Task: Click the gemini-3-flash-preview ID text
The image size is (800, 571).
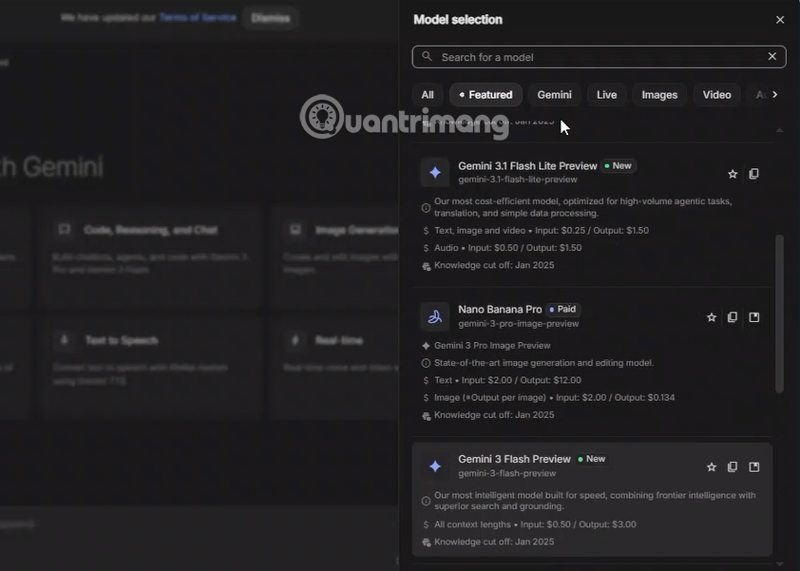Action: [x=507, y=474]
